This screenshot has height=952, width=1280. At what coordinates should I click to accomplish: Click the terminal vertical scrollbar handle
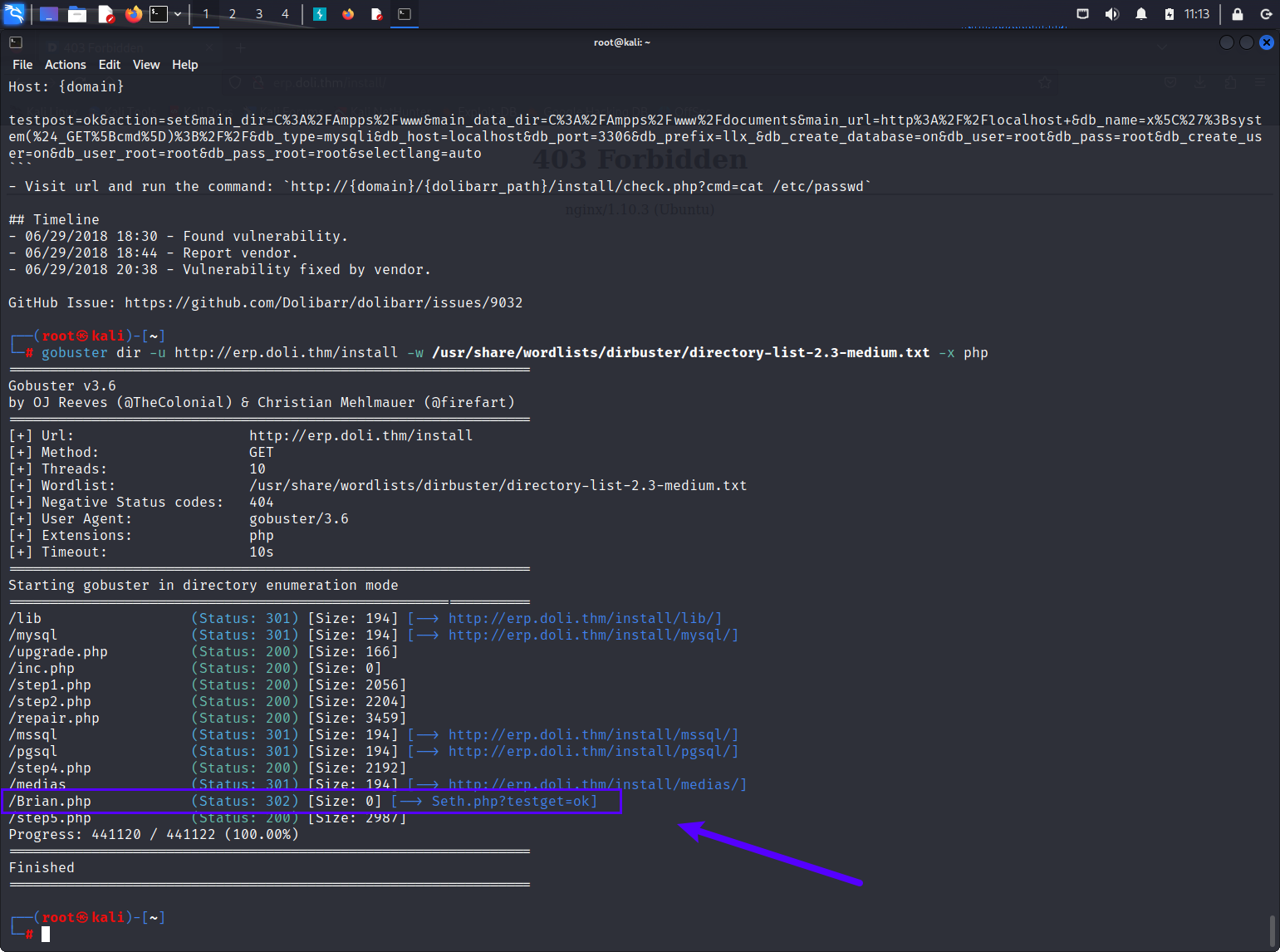click(x=1272, y=930)
